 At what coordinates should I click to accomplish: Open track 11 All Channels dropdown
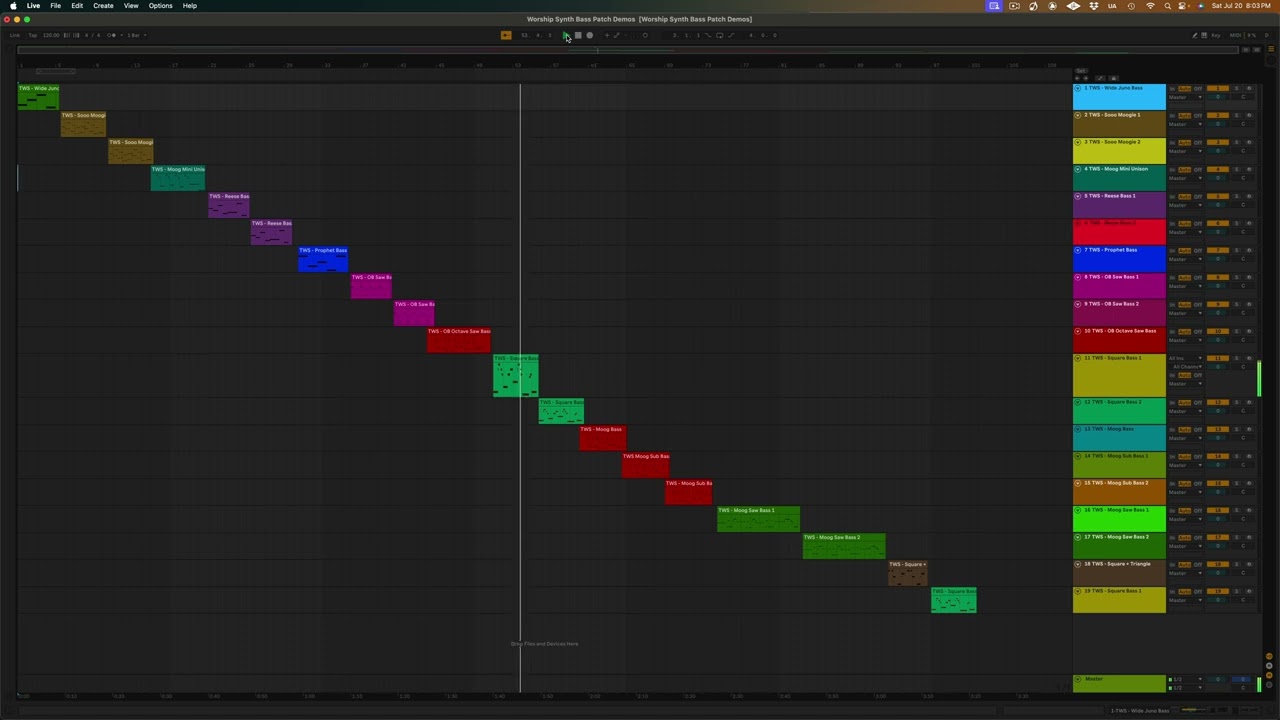[x=1186, y=367]
